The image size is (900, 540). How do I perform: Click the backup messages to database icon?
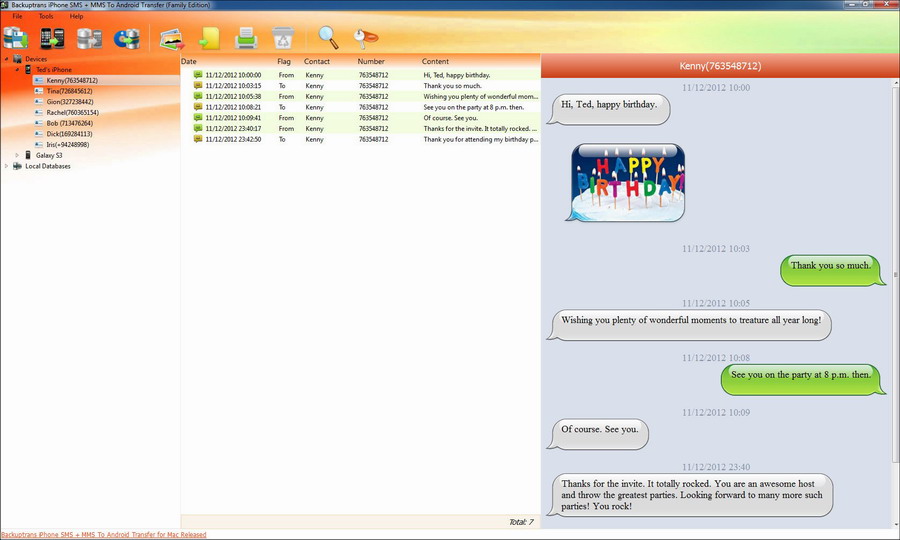(15, 38)
